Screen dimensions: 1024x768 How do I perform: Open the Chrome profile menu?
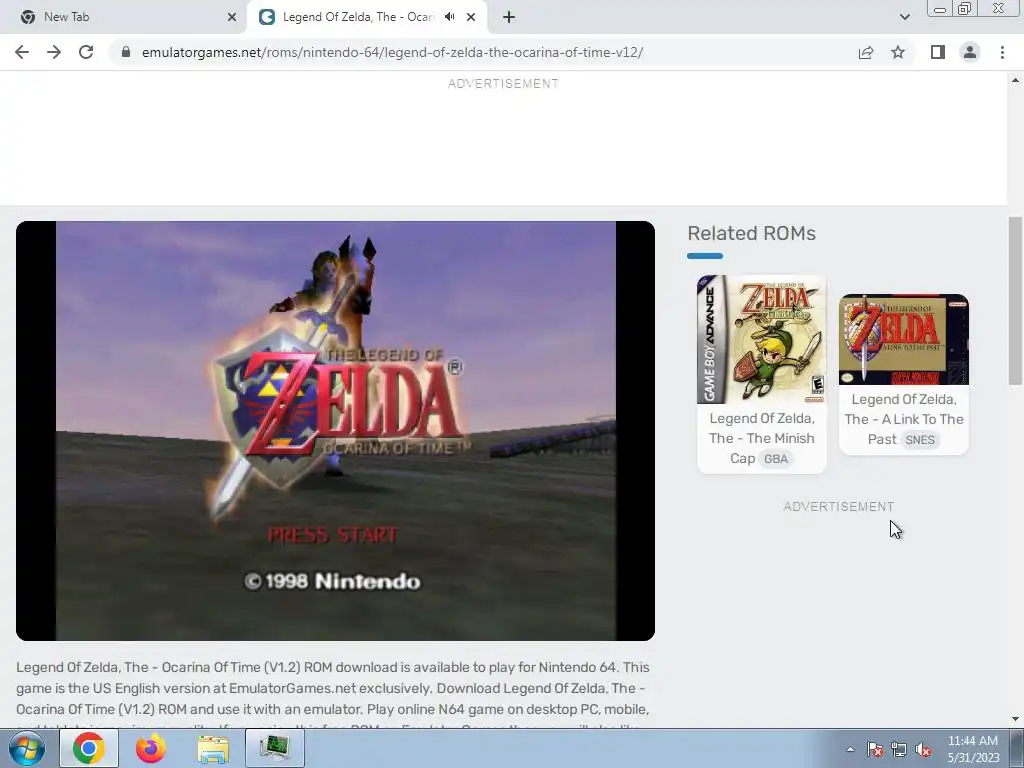pyautogui.click(x=970, y=52)
